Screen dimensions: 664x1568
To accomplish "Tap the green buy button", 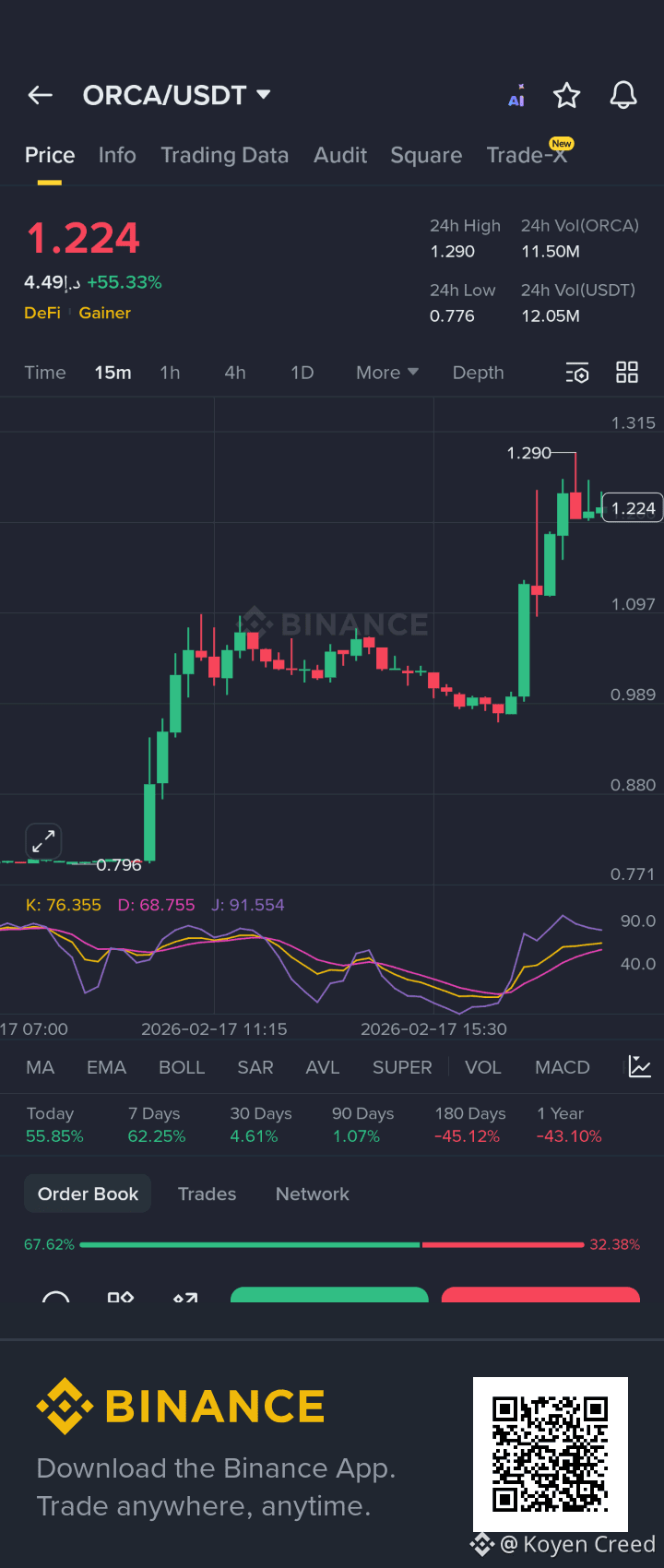I will coord(329,1295).
